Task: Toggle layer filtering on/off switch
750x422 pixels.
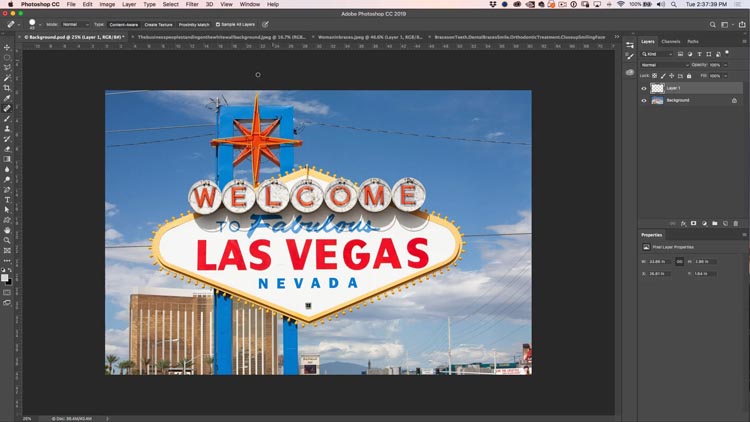Action: 727,53
